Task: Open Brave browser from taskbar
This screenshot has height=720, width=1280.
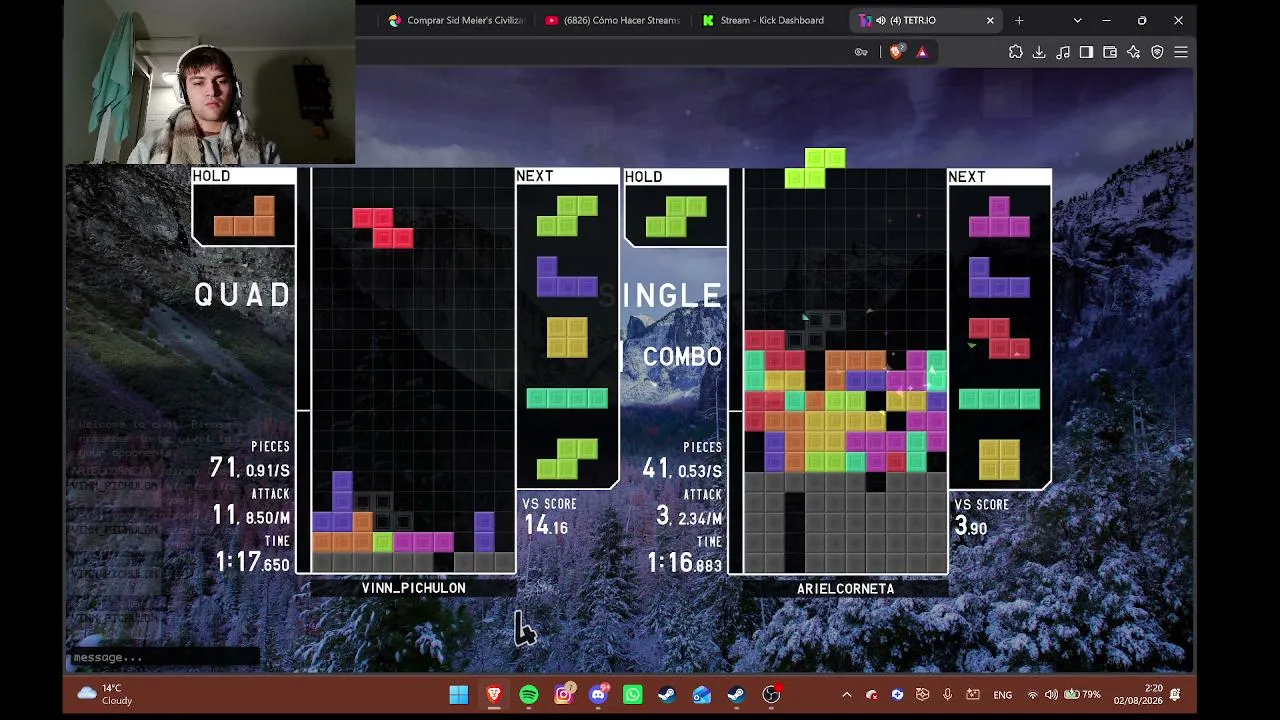Action: (x=494, y=694)
